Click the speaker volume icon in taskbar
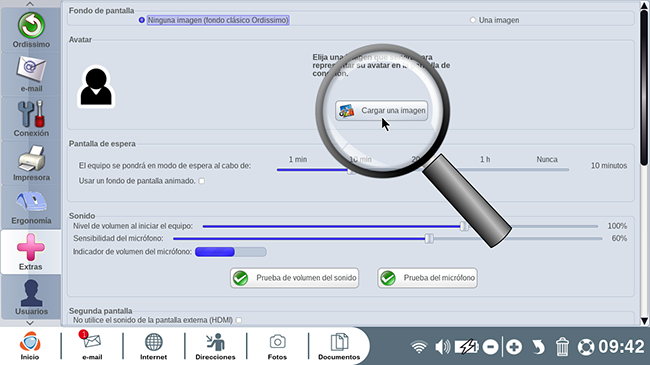 click(x=442, y=347)
